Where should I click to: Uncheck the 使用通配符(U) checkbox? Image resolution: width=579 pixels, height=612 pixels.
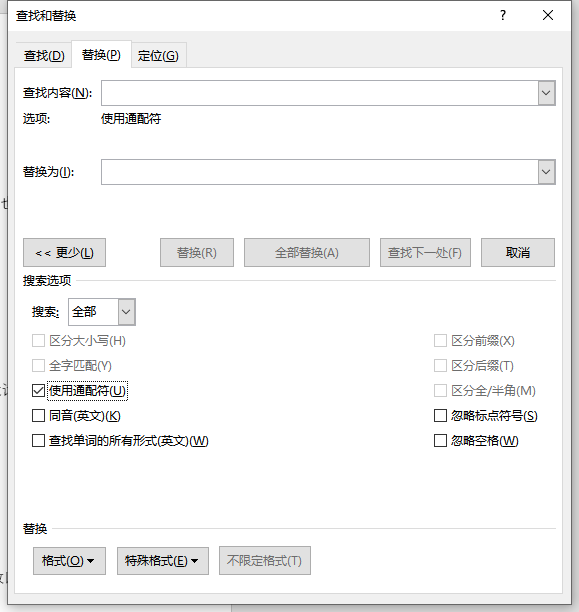pyautogui.click(x=38, y=391)
